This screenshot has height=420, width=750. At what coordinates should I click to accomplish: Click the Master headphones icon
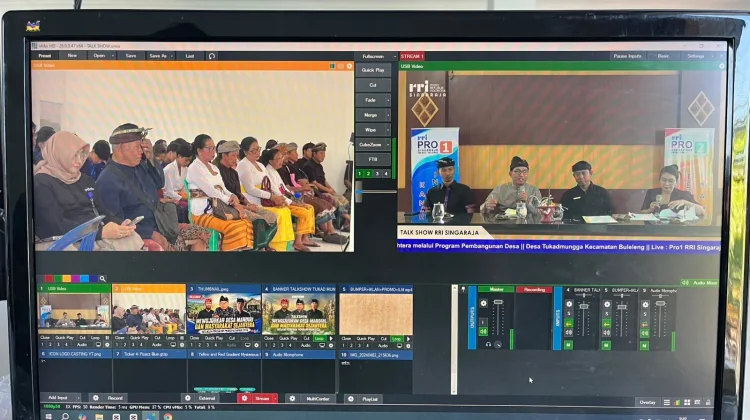pos(488,344)
